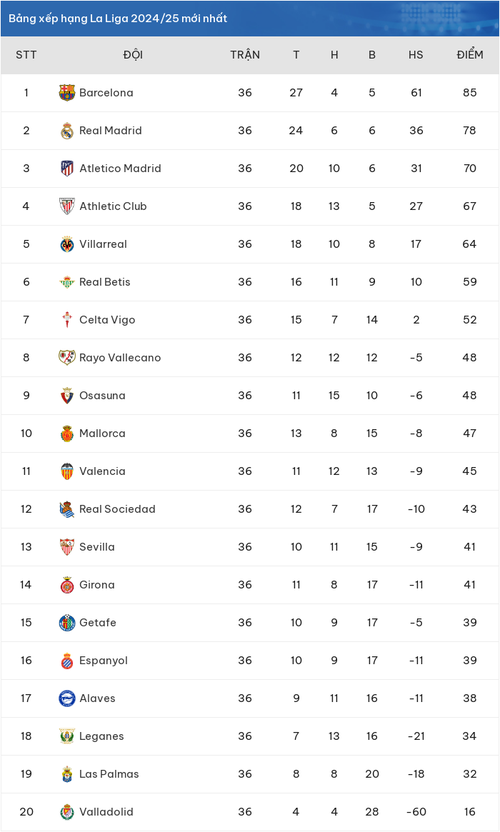Click the Real Madrid crest icon
This screenshot has height=832, width=500.
point(67,131)
